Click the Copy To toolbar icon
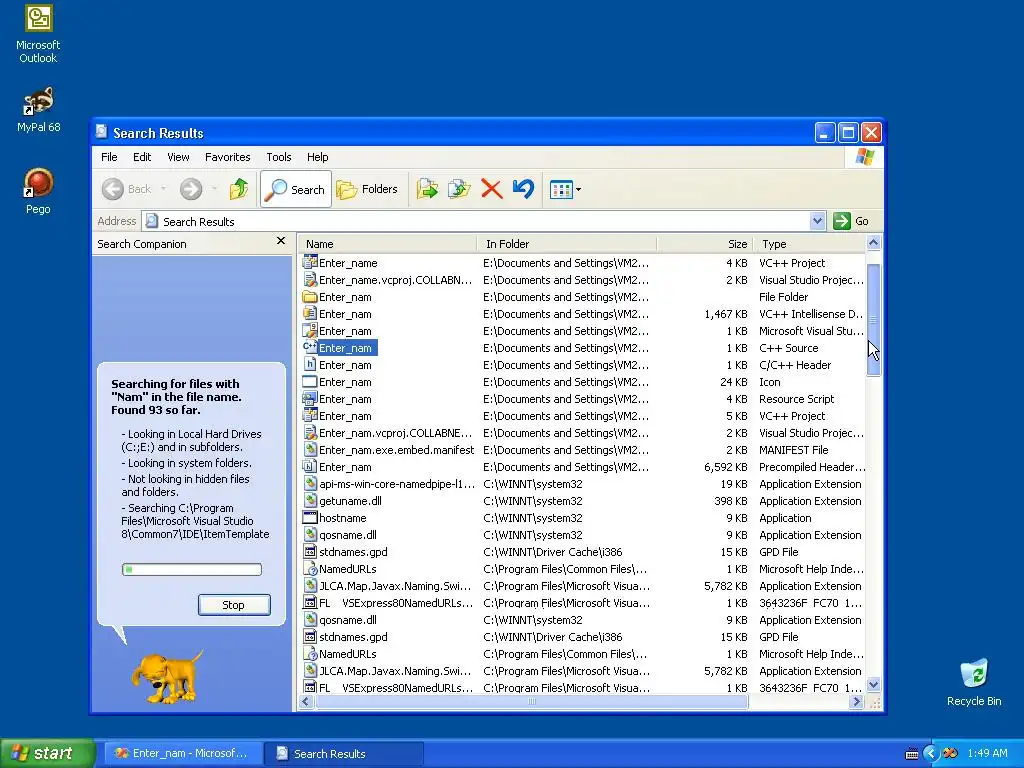1024x768 pixels. [459, 189]
